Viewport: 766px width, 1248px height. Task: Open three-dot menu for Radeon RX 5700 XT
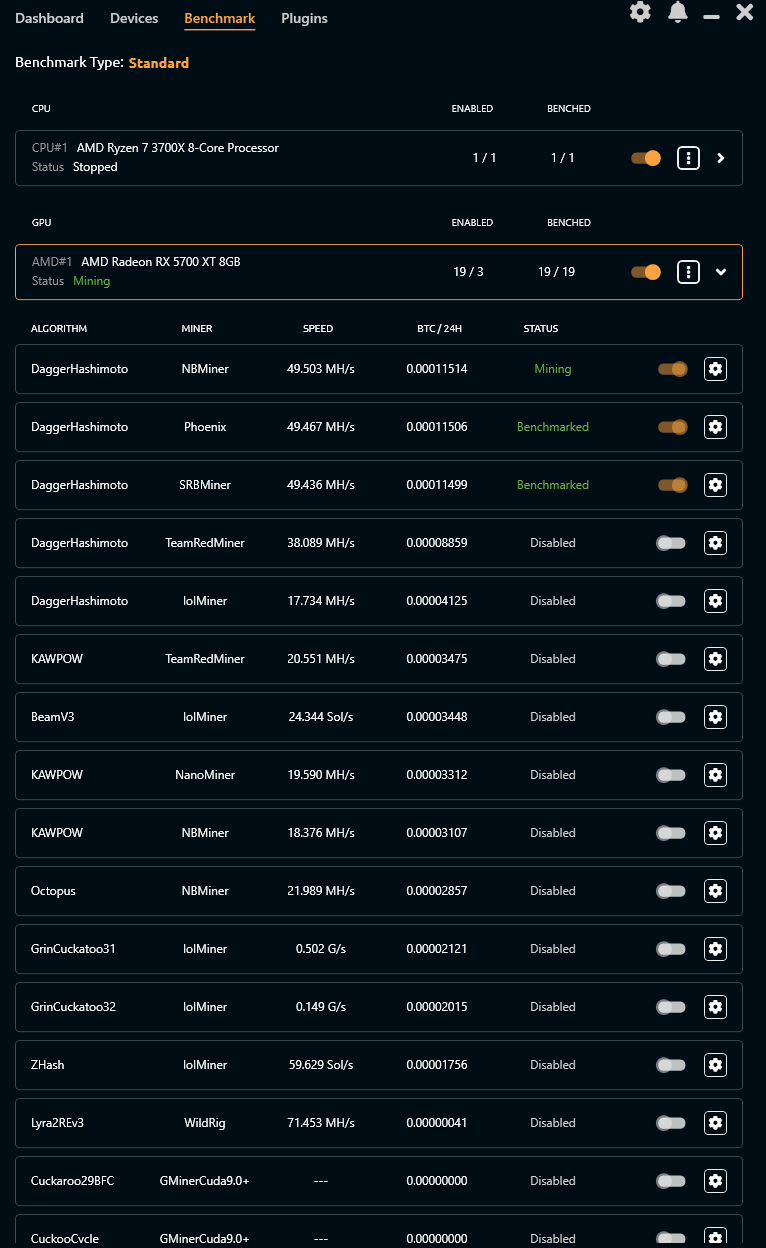(x=688, y=272)
